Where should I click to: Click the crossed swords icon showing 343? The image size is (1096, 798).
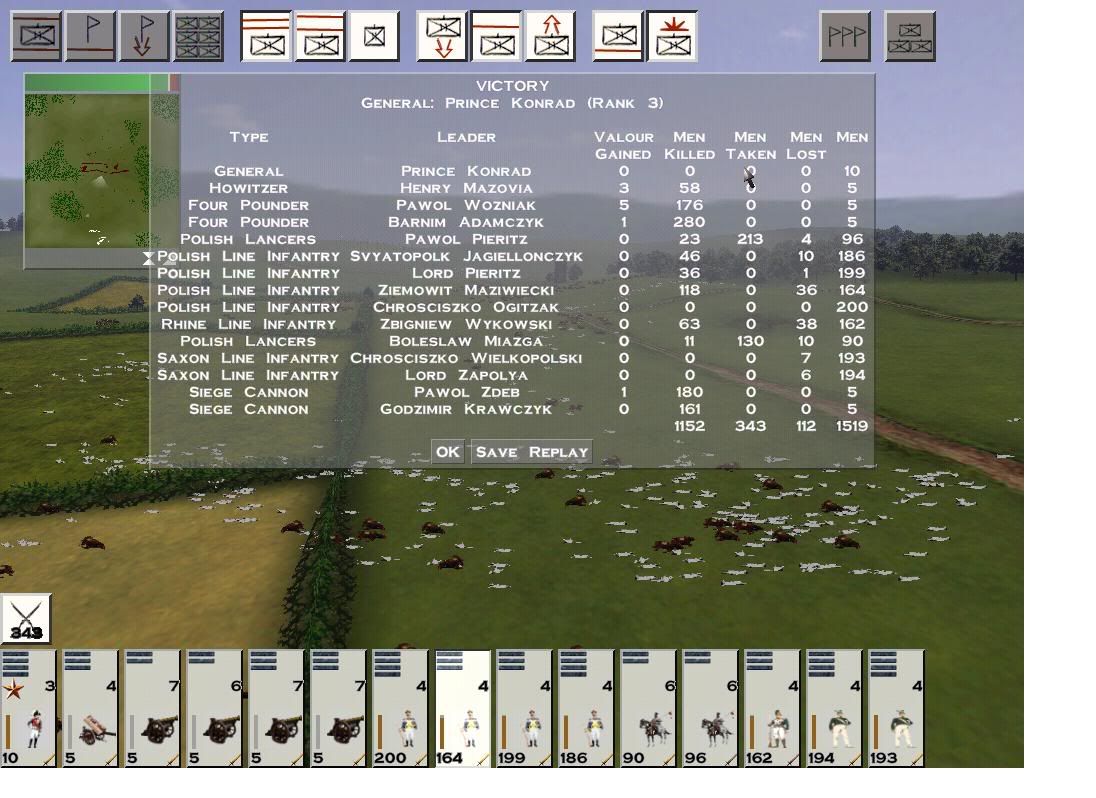(x=26, y=619)
